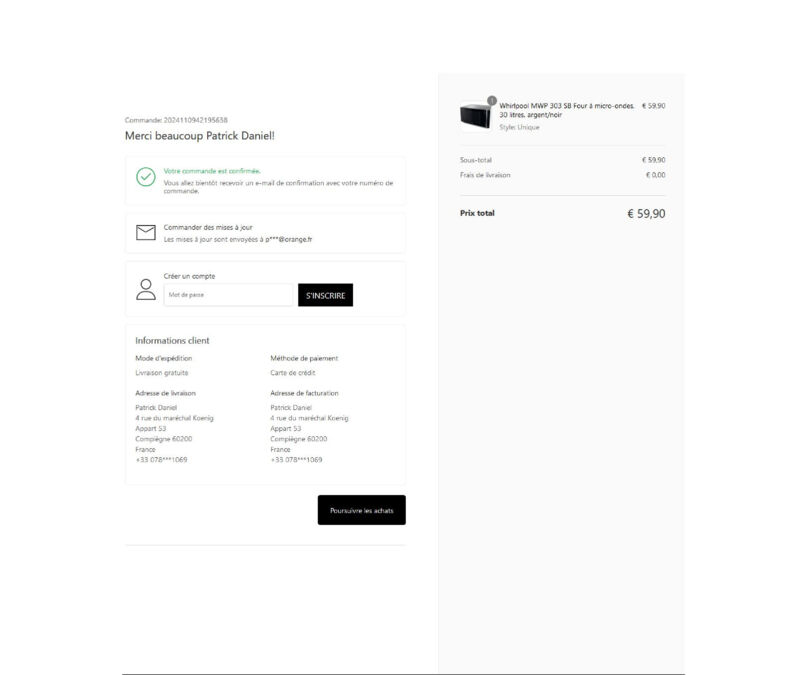Click the masked email p***@orange.fr

pyautogui.click(x=288, y=239)
